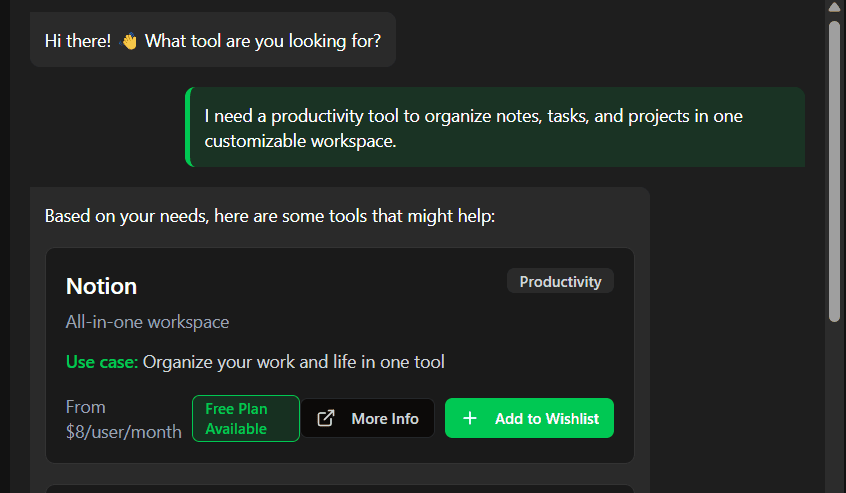Click the 'All-in-one workspace' subtitle
The width and height of the screenshot is (846, 493).
147,322
